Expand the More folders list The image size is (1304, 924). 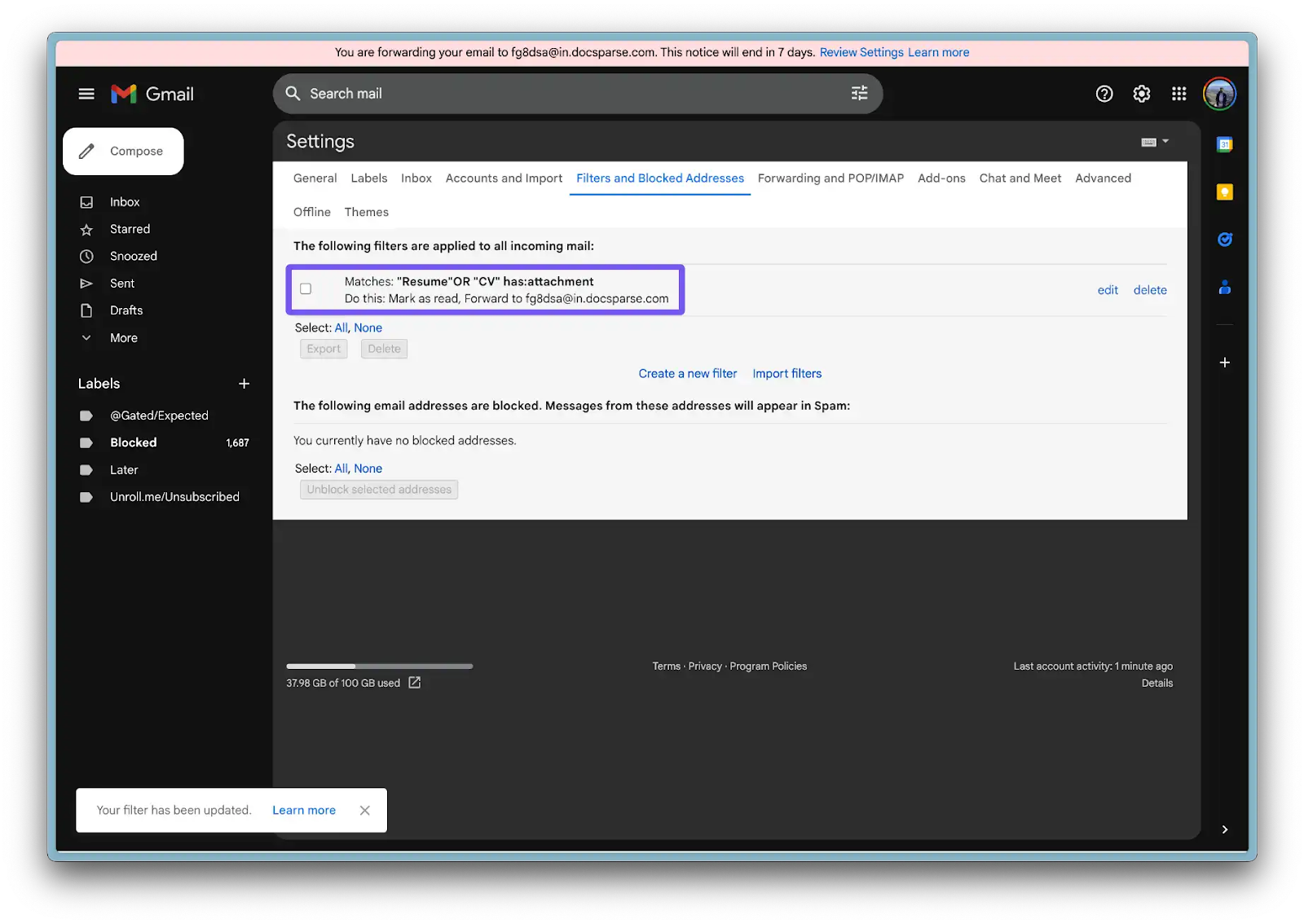pos(123,338)
